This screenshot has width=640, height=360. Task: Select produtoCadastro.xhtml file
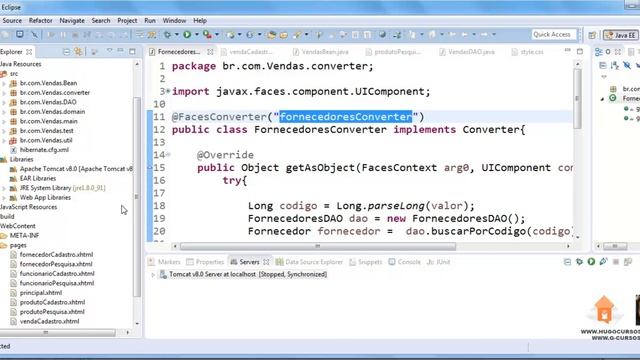(x=52, y=302)
